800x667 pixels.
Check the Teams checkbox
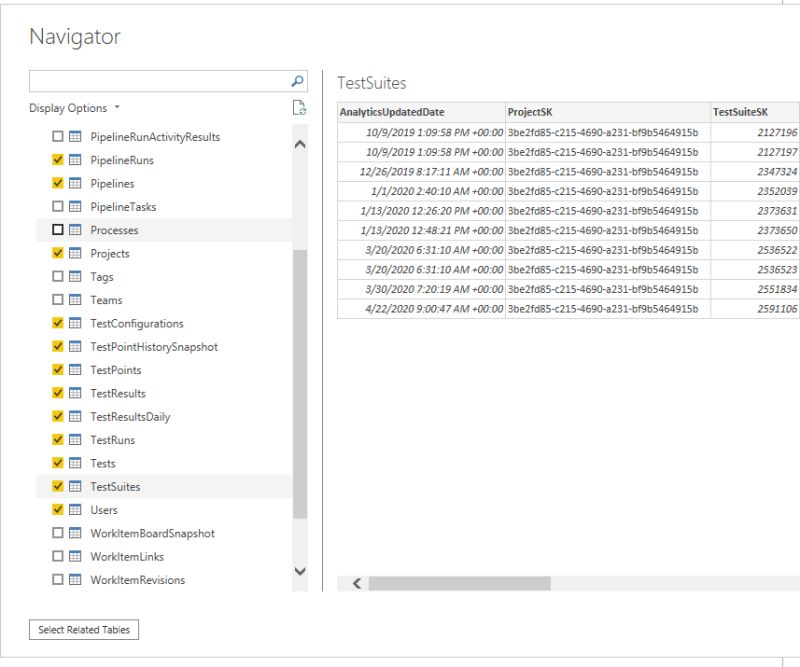pos(58,300)
